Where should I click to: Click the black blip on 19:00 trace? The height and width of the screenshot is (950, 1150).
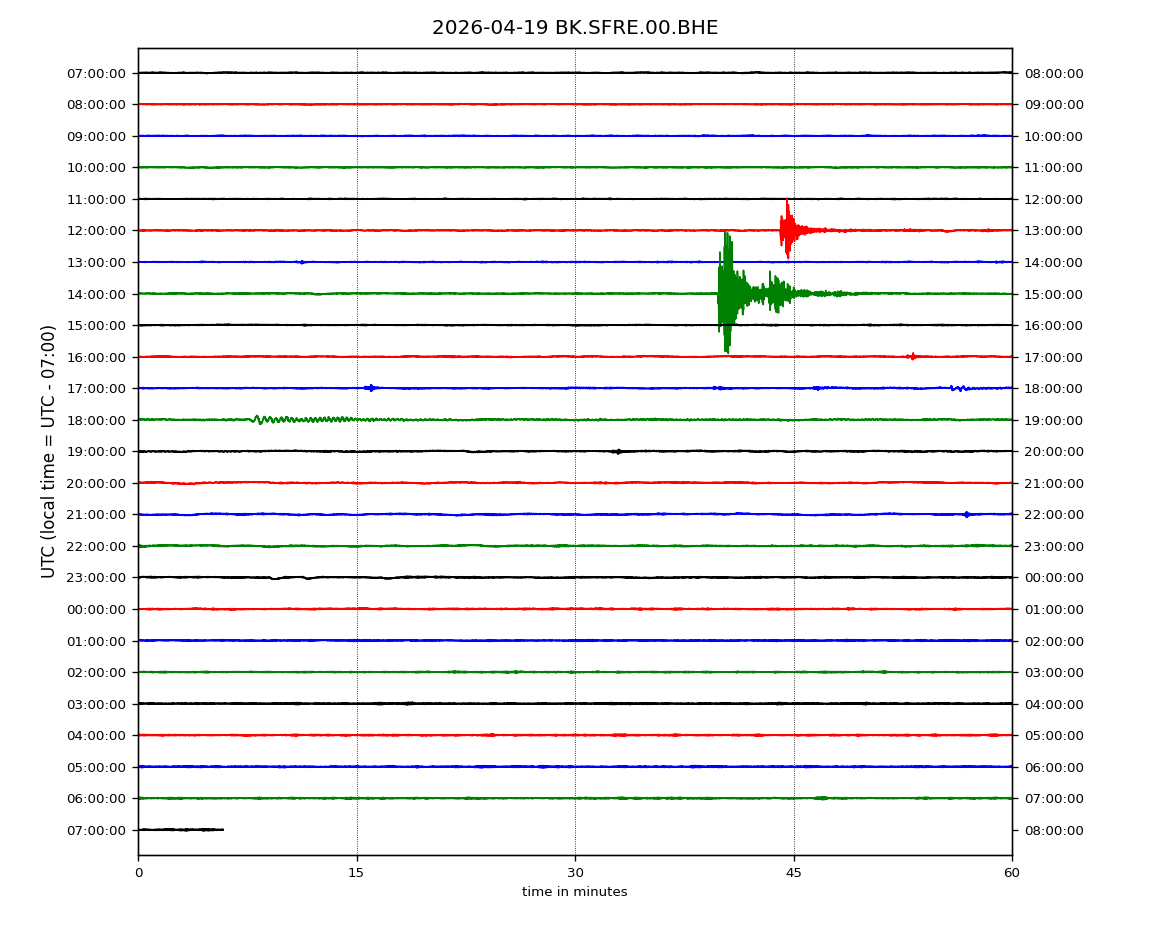[x=618, y=451]
